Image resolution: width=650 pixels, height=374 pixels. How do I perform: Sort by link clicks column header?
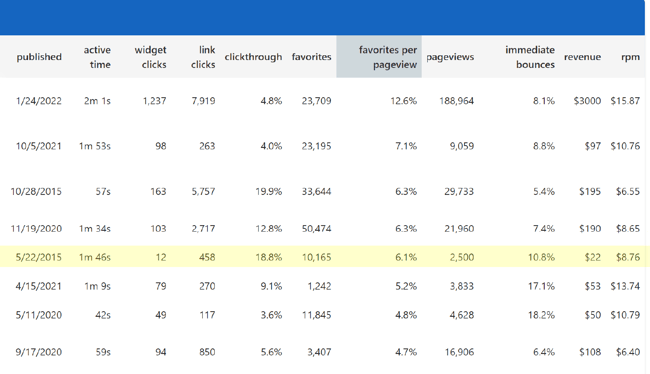203,57
